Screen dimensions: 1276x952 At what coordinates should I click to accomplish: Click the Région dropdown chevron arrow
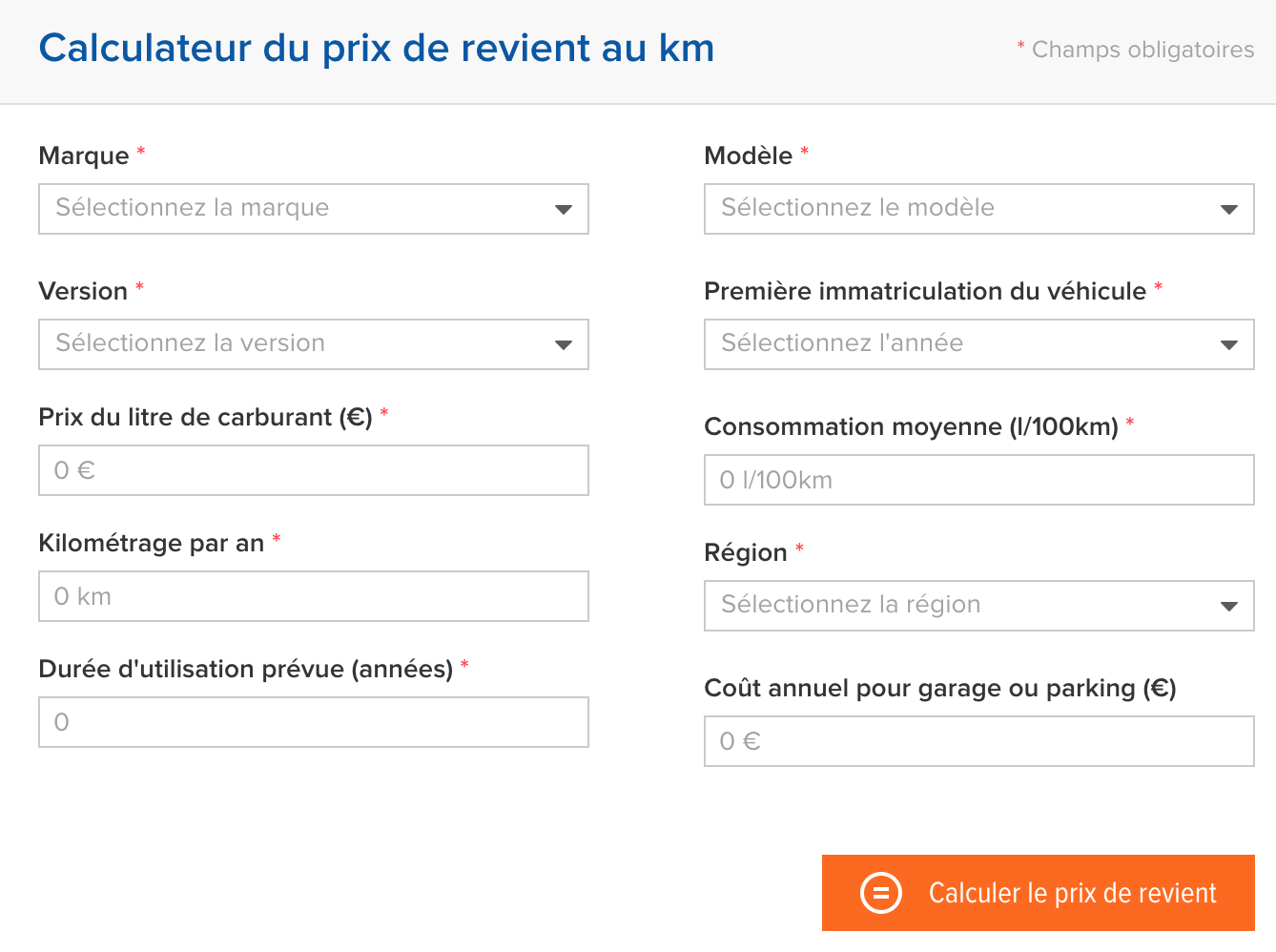tap(1229, 606)
